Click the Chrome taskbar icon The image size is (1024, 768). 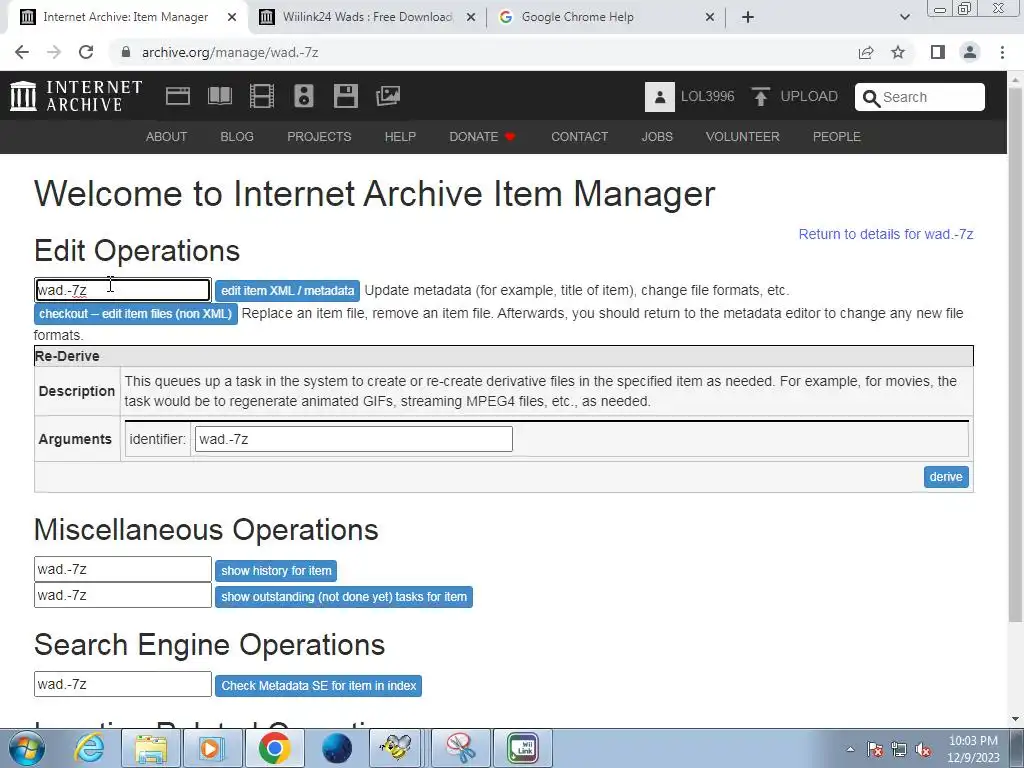click(x=274, y=748)
